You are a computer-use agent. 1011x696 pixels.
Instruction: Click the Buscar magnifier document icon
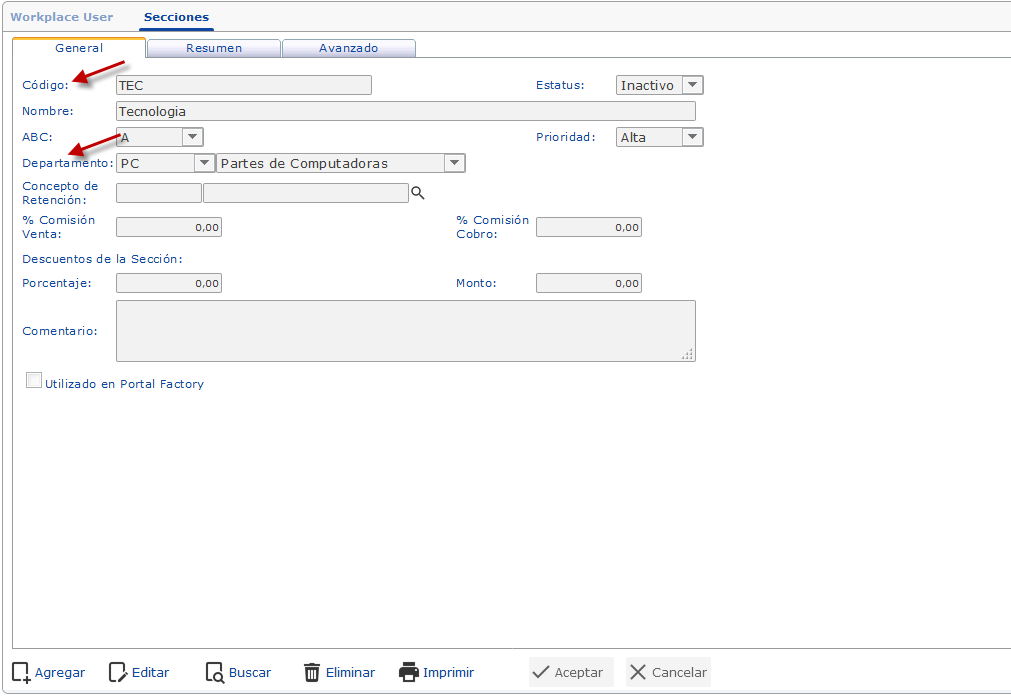(215, 673)
